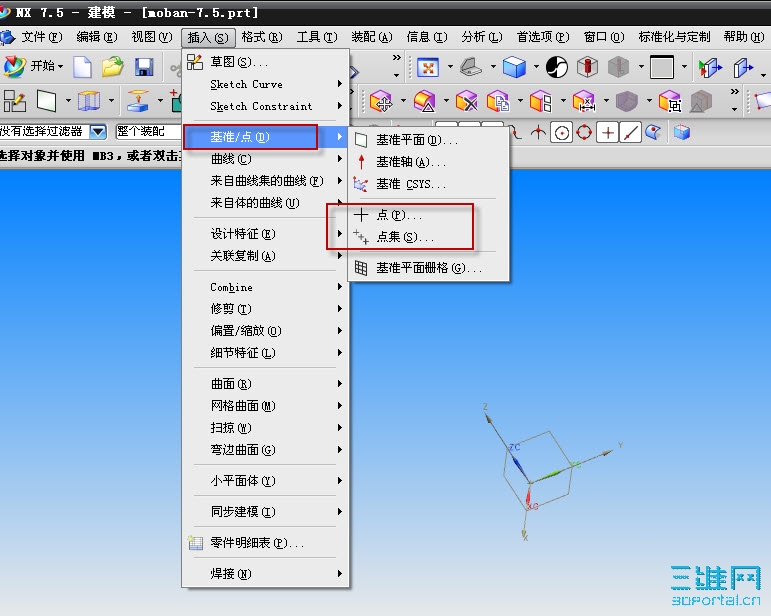Screen dimensions: 771x616
Task: Click the Move Face synchronous icon
Action: [x=381, y=101]
